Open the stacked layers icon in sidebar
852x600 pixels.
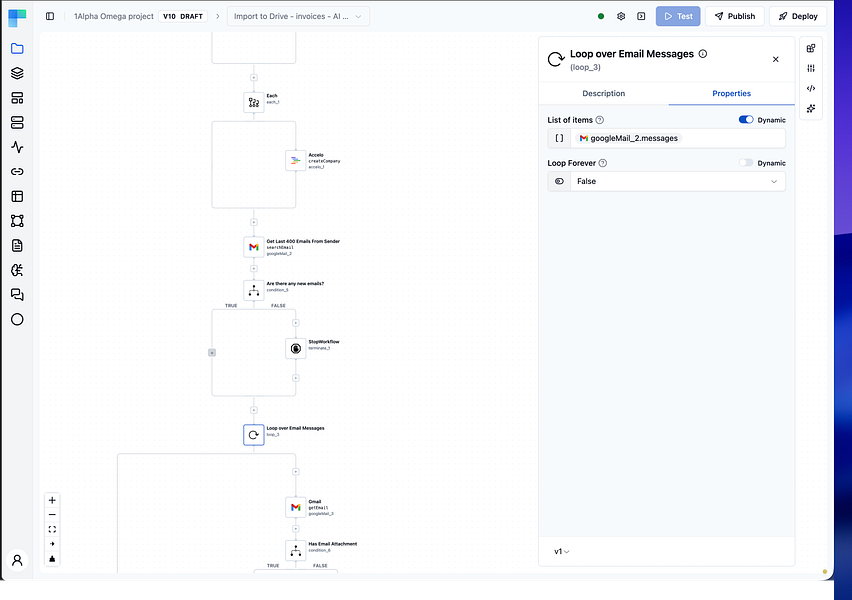[17, 73]
